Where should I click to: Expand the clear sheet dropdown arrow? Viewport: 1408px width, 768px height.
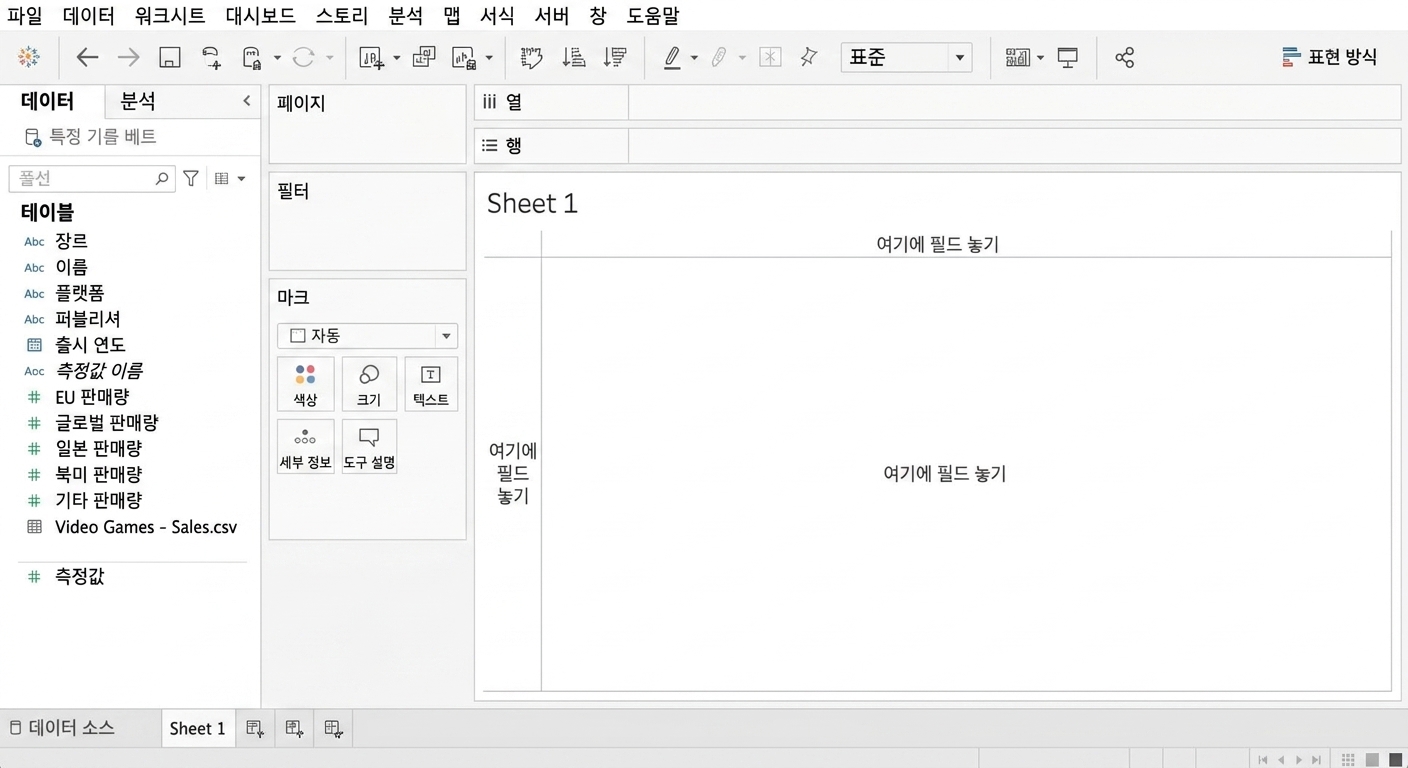(x=489, y=58)
